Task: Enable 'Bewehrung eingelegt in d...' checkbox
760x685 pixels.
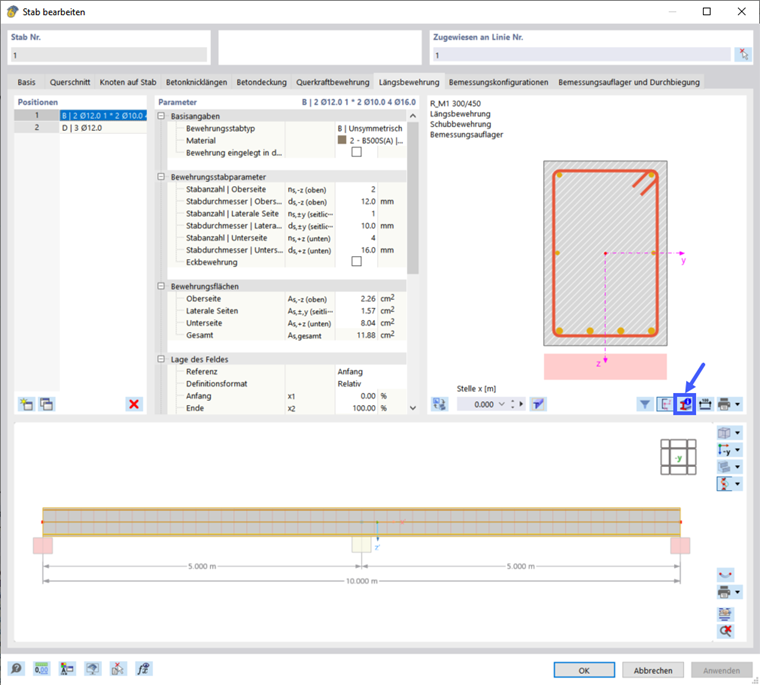Action: (x=356, y=152)
